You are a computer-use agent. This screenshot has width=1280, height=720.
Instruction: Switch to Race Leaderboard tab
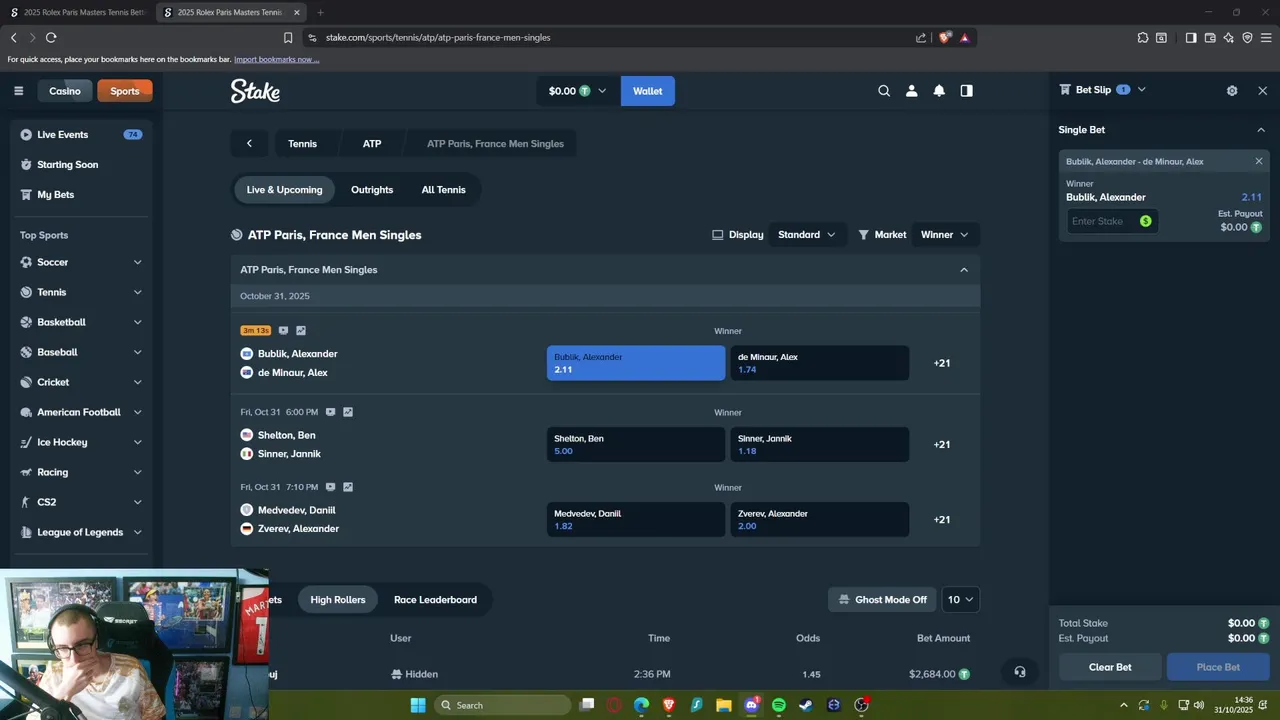[x=435, y=600]
